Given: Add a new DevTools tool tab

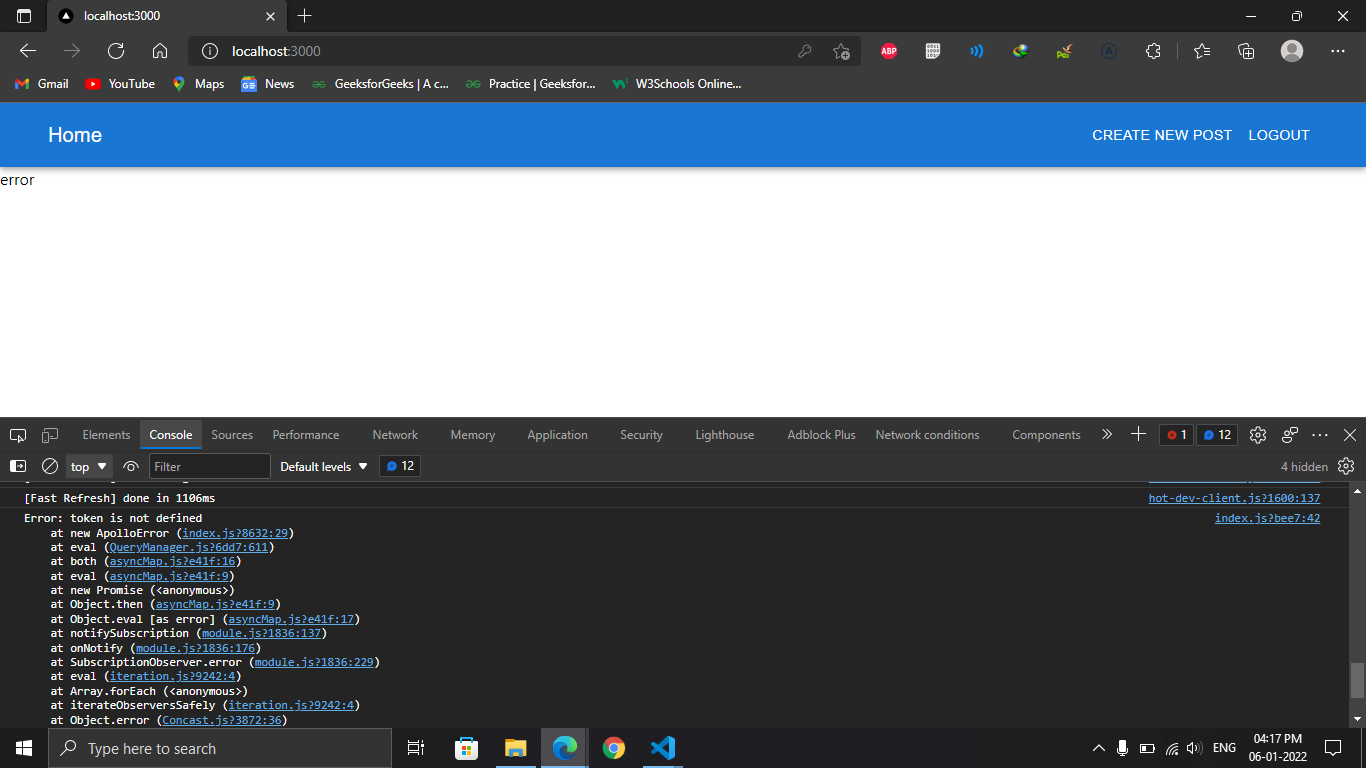Looking at the screenshot, I should [x=1138, y=434].
